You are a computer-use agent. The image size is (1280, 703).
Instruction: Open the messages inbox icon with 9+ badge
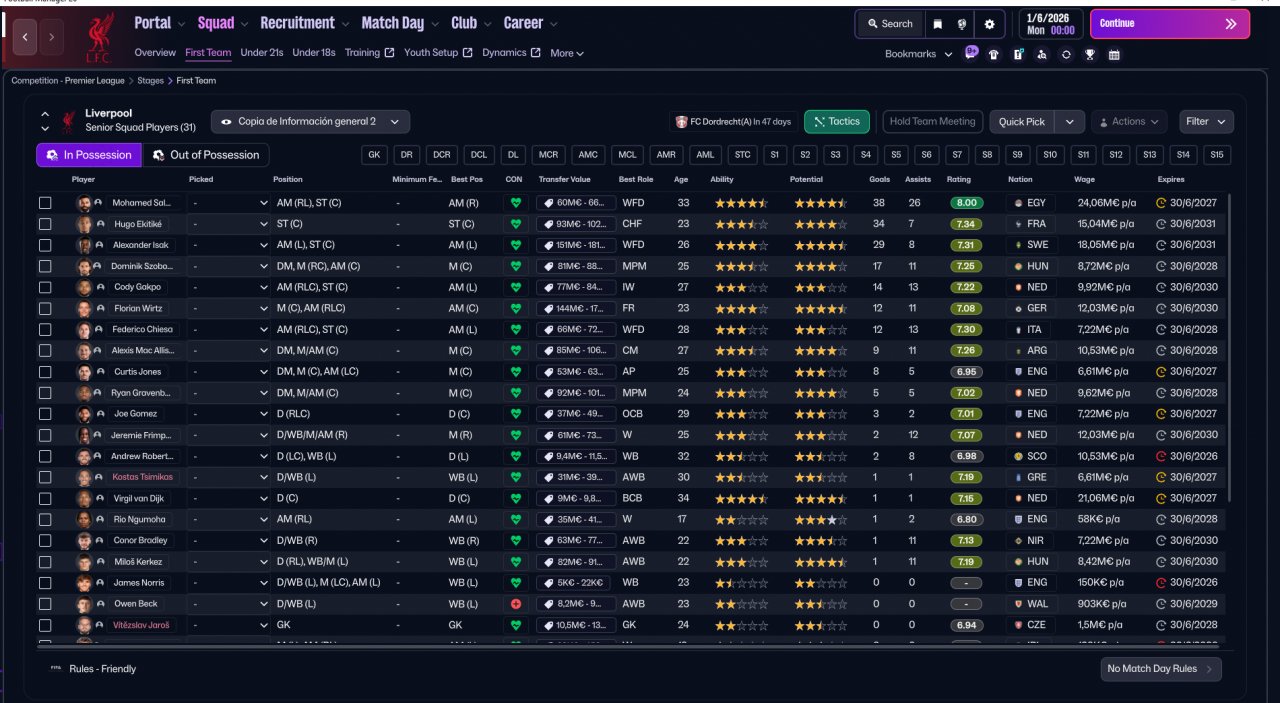971,53
